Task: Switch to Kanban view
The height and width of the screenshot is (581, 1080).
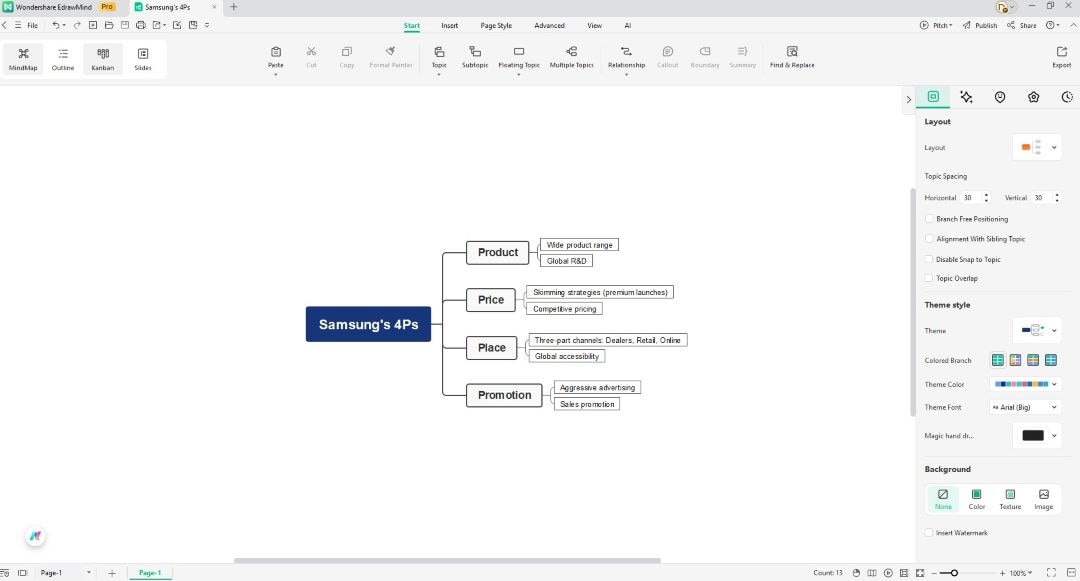Action: point(102,57)
